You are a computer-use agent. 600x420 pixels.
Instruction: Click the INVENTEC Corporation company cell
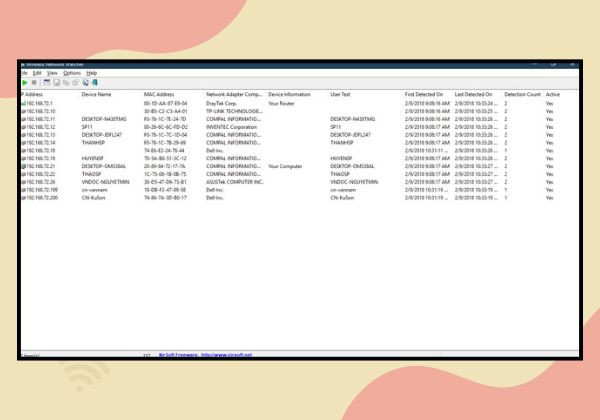[x=232, y=127]
